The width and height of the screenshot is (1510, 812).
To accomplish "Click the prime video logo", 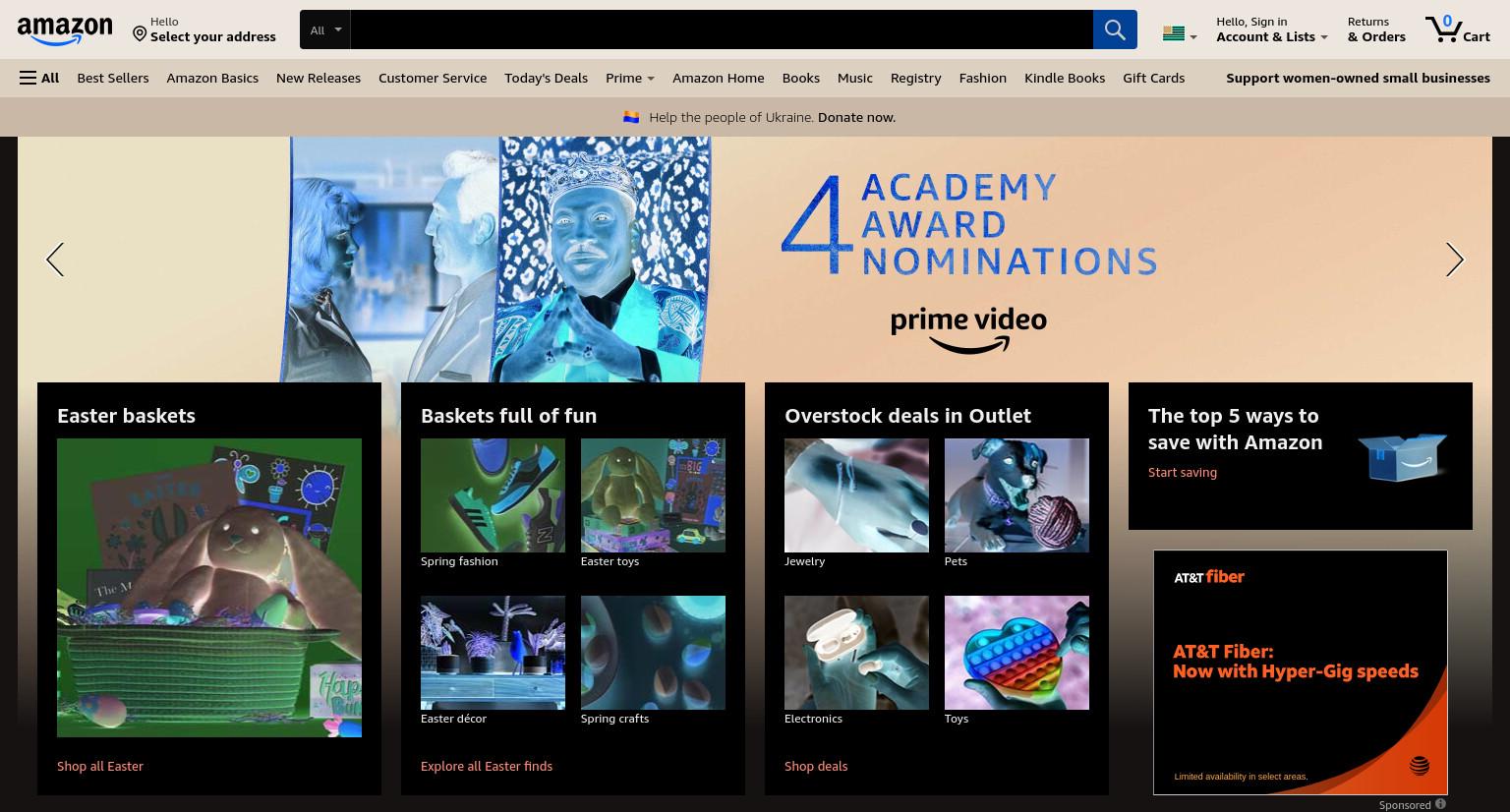I will [968, 330].
